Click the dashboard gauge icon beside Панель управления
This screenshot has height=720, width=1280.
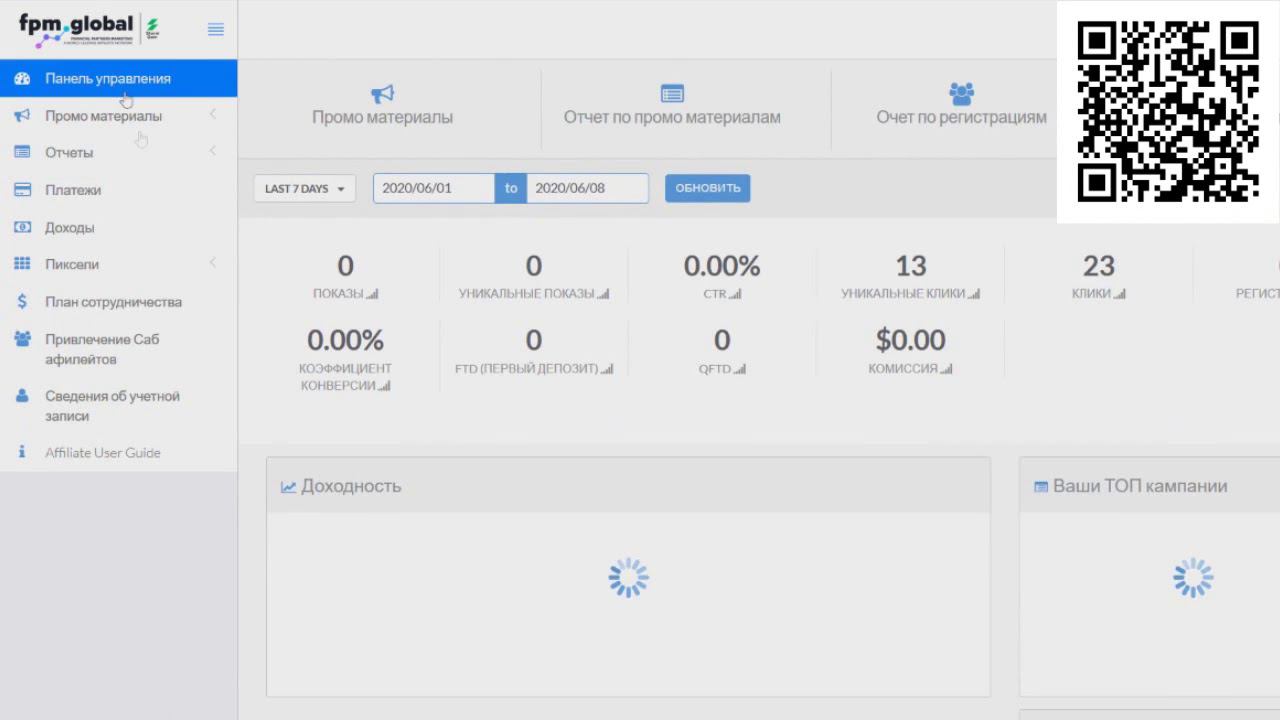pos(22,78)
